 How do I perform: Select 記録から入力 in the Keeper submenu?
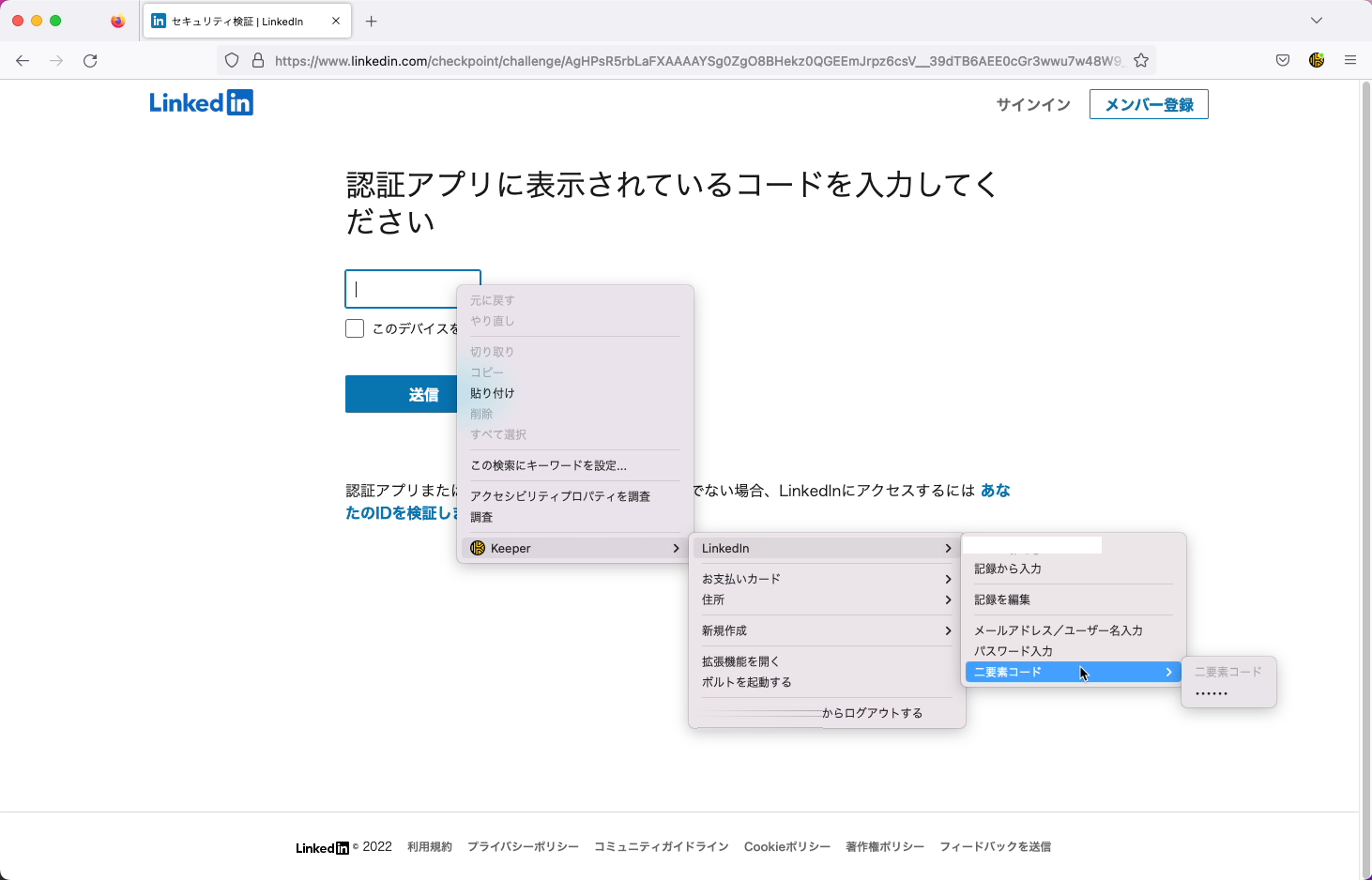[1008, 569]
